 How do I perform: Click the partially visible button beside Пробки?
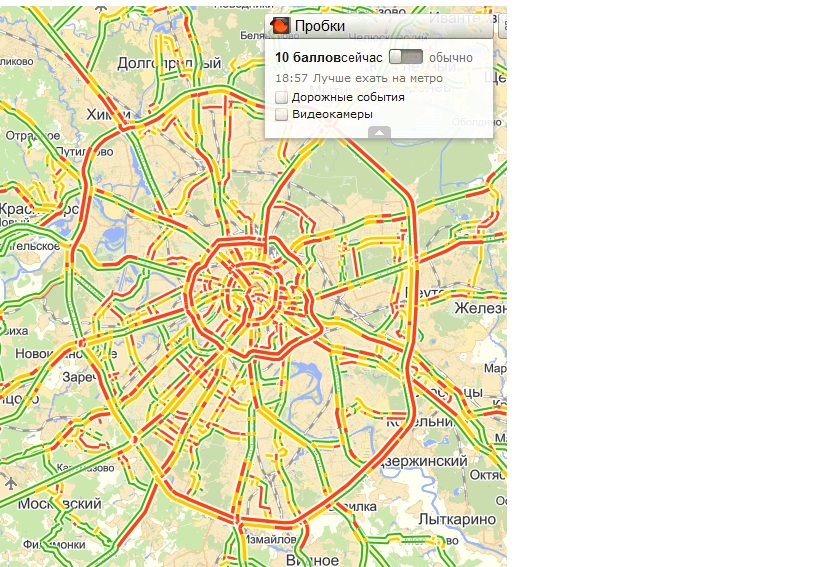[x=502, y=26]
